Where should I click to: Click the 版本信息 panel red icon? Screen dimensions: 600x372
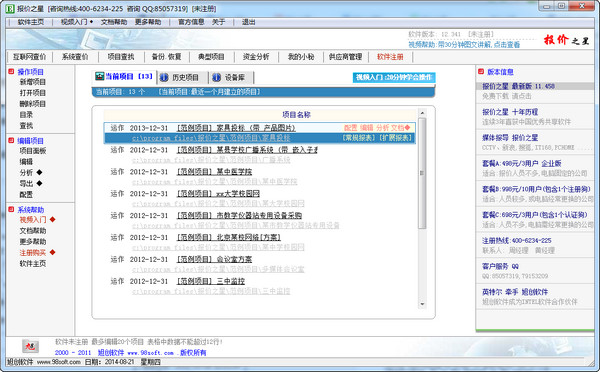(x=481, y=72)
